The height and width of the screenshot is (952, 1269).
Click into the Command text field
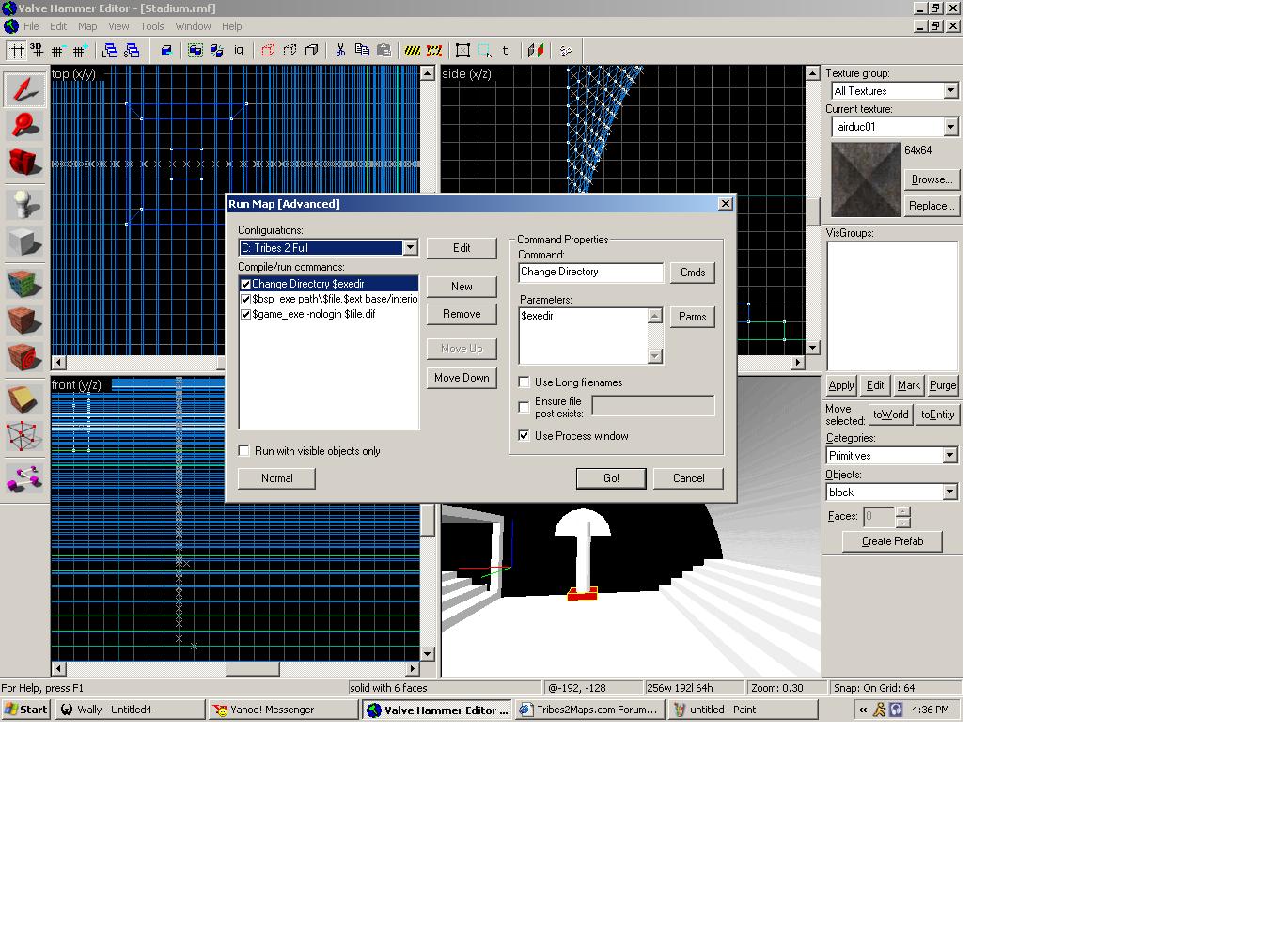pyautogui.click(x=590, y=273)
